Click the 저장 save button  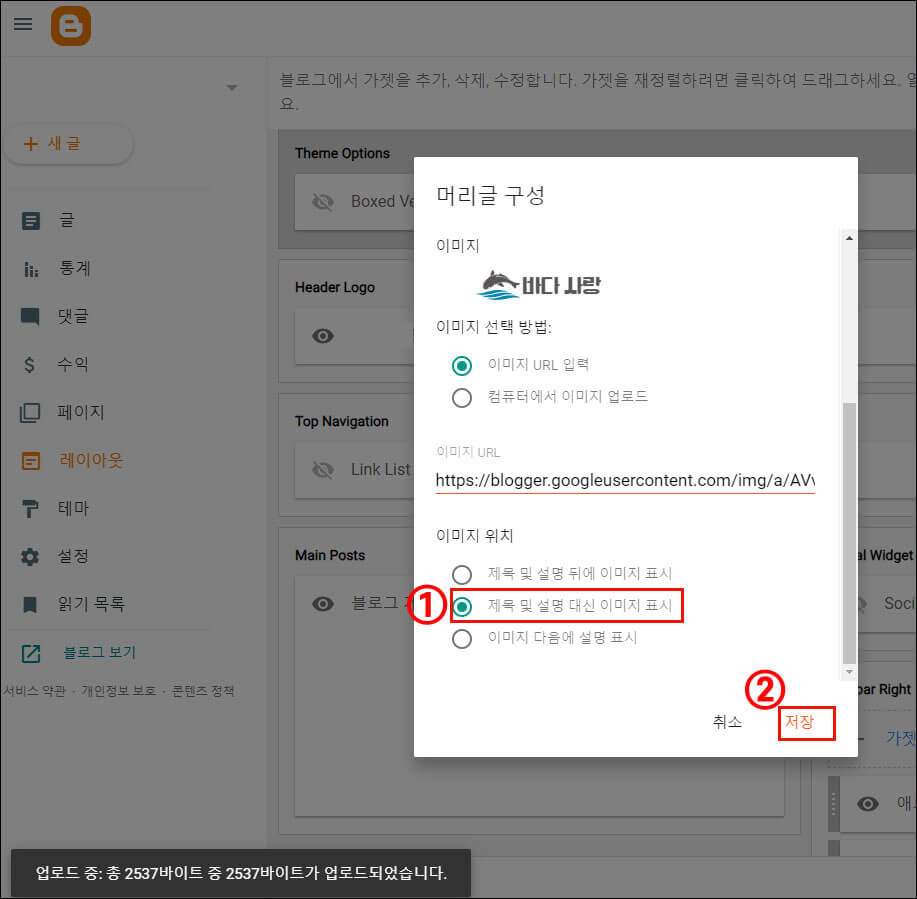point(799,722)
